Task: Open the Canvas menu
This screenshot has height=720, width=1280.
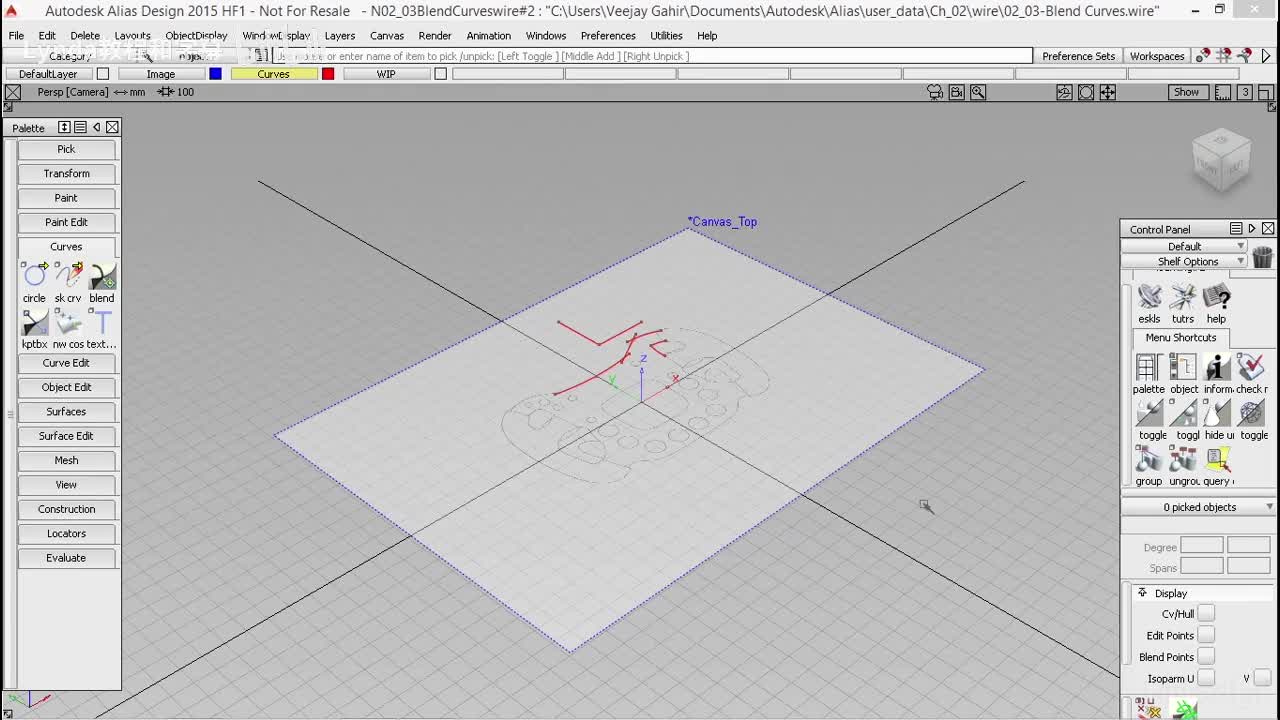Action: click(387, 35)
